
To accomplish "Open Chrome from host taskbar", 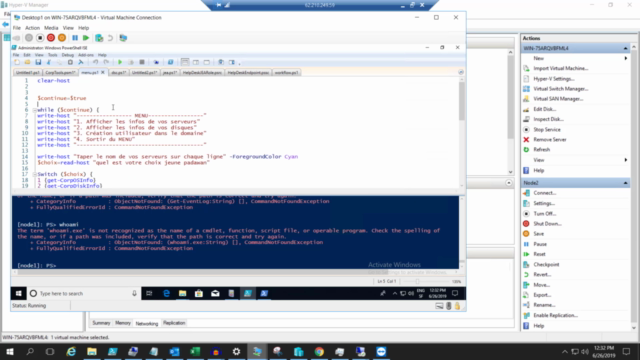I will coord(319,351).
